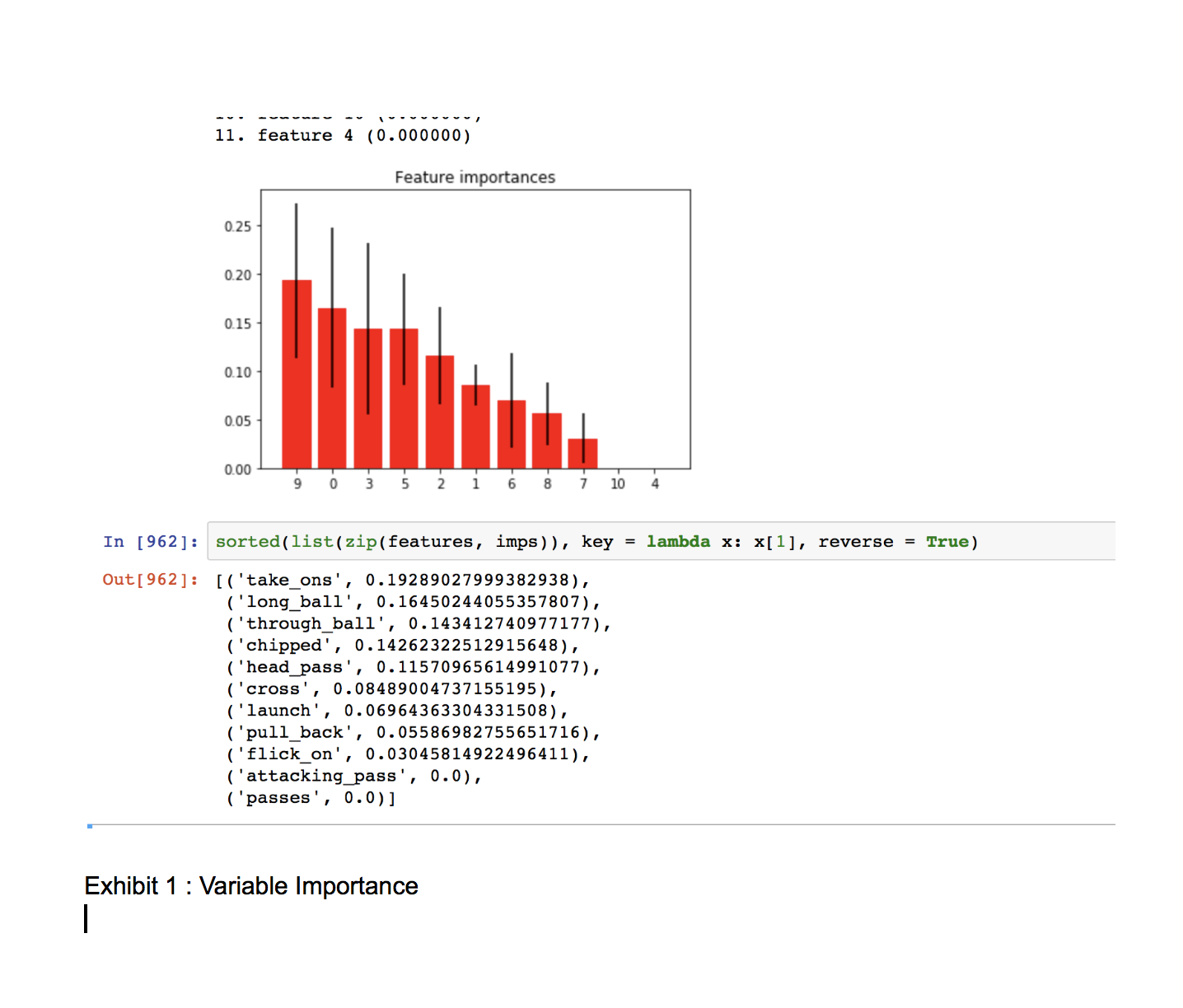
Task: Click the red bar above x-label 5
Action: pyautogui.click(x=404, y=399)
